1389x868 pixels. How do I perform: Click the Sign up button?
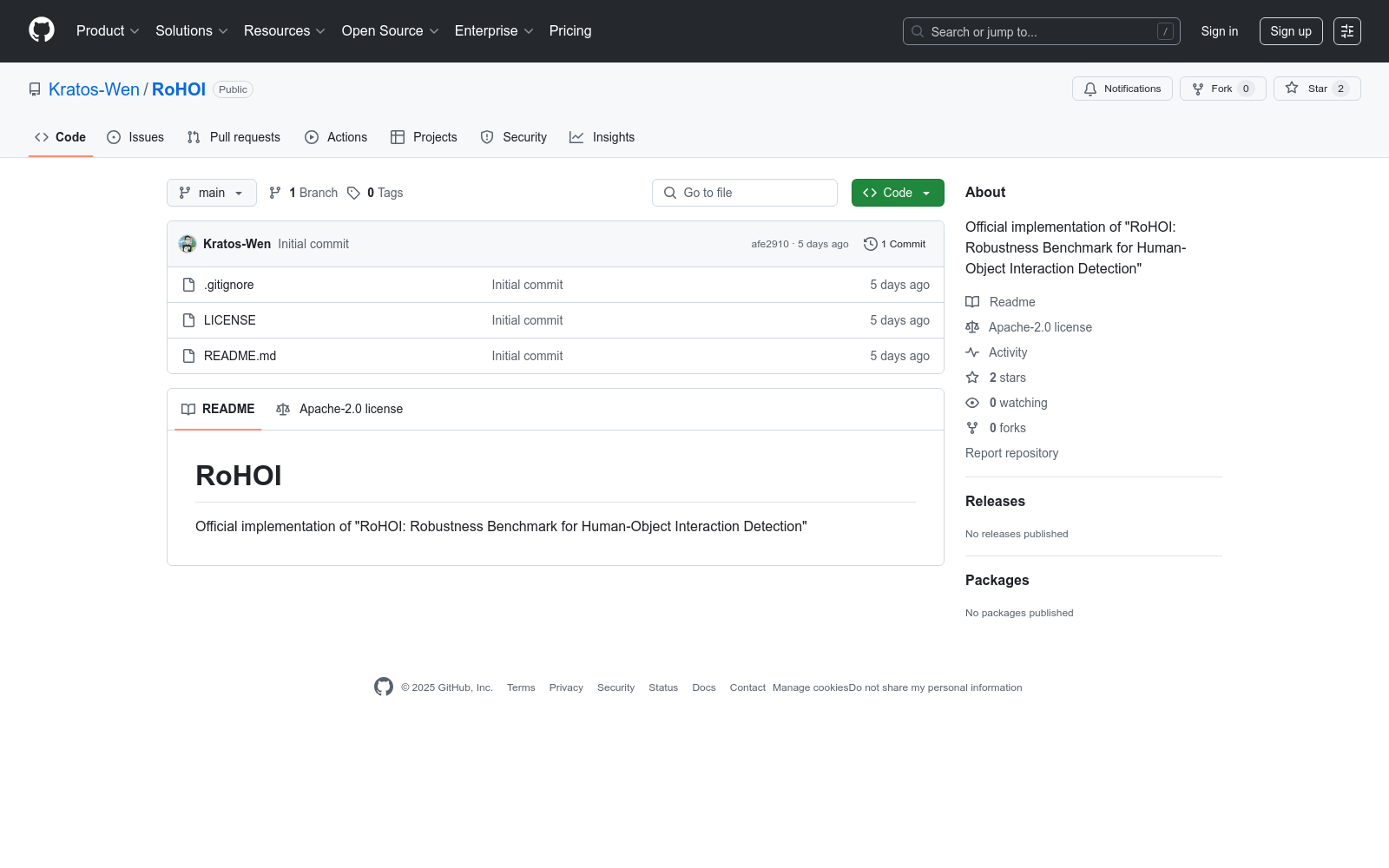coord(1291,31)
